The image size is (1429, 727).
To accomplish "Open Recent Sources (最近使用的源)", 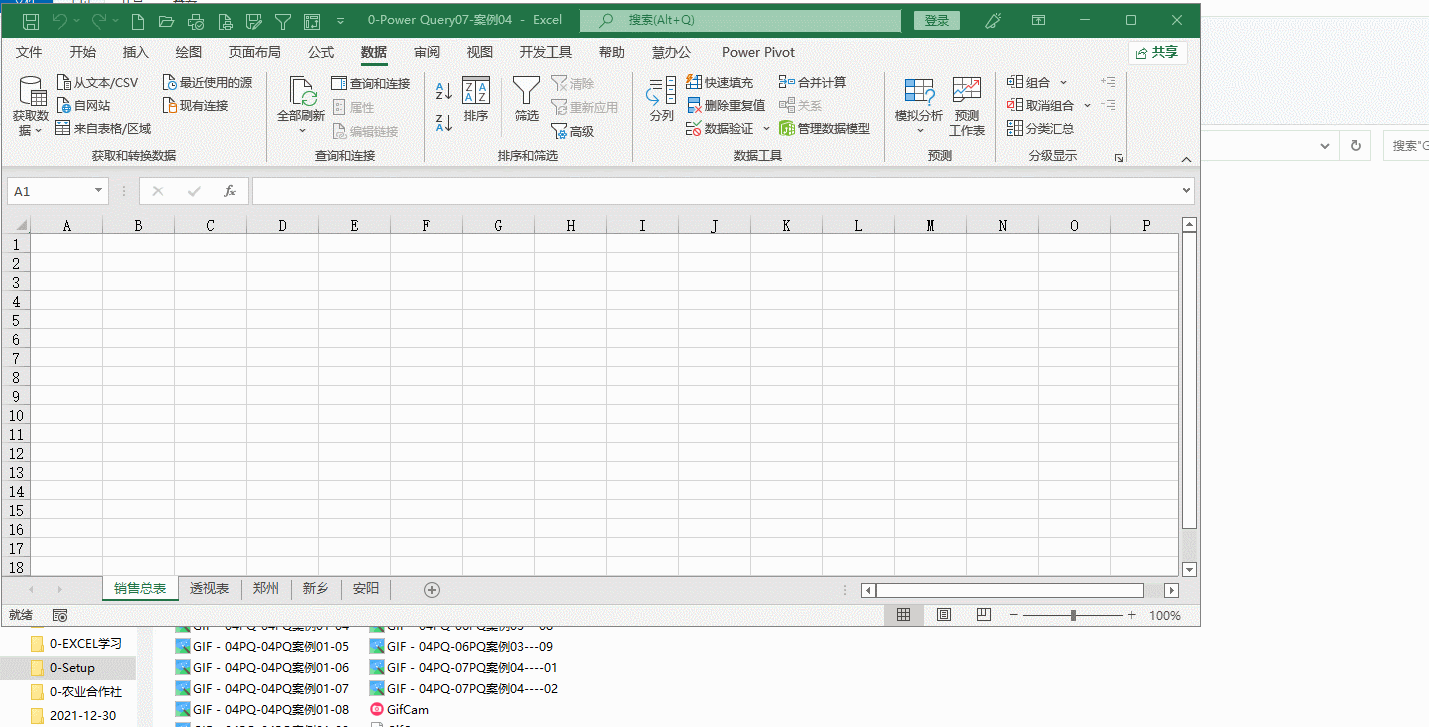I will click(x=207, y=83).
